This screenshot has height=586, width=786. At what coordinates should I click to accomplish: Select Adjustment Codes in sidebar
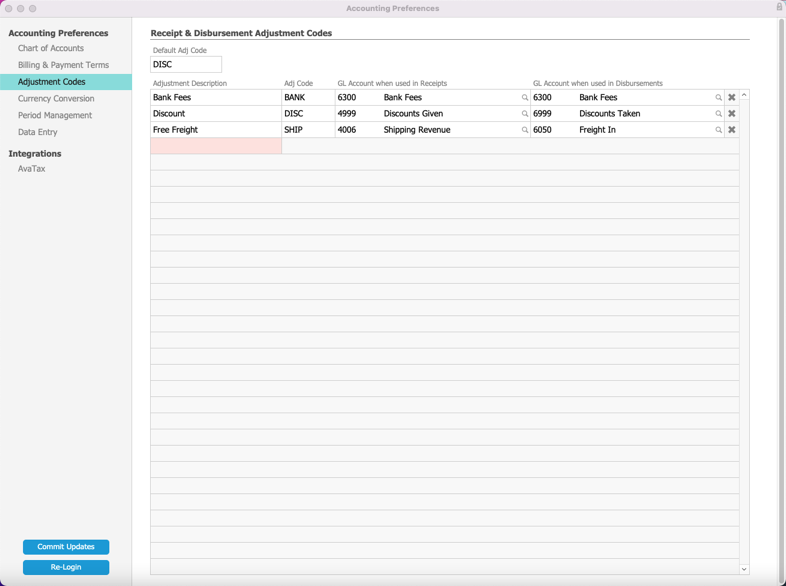click(x=66, y=82)
